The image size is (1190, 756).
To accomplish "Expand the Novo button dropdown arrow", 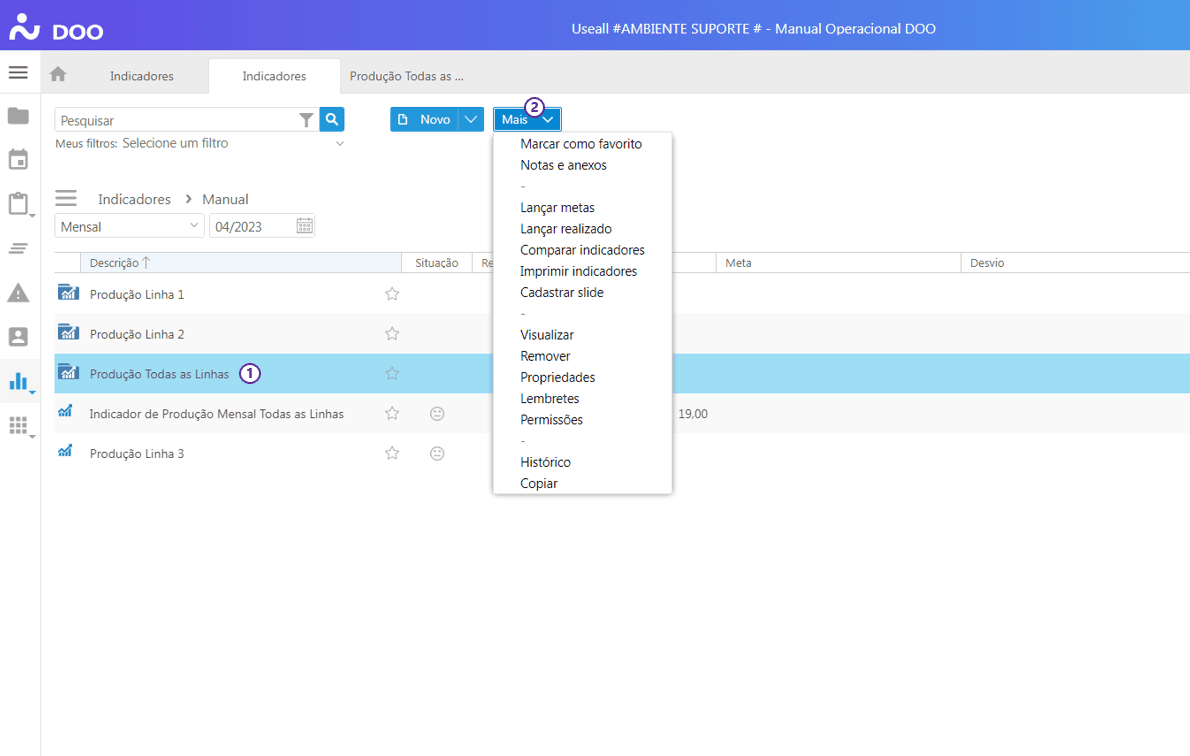I will (x=471, y=119).
